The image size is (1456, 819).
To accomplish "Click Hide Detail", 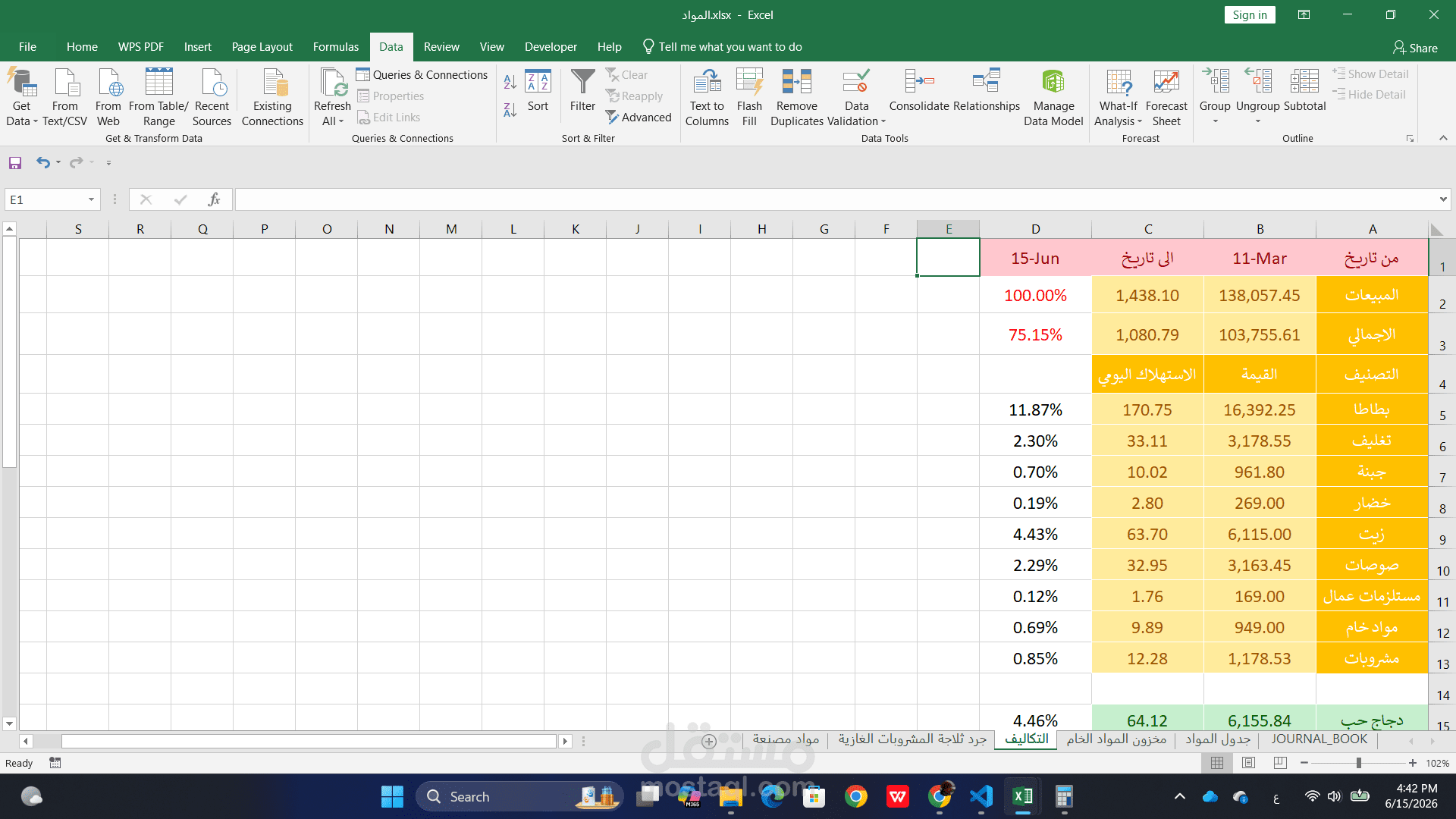I will pyautogui.click(x=1369, y=95).
